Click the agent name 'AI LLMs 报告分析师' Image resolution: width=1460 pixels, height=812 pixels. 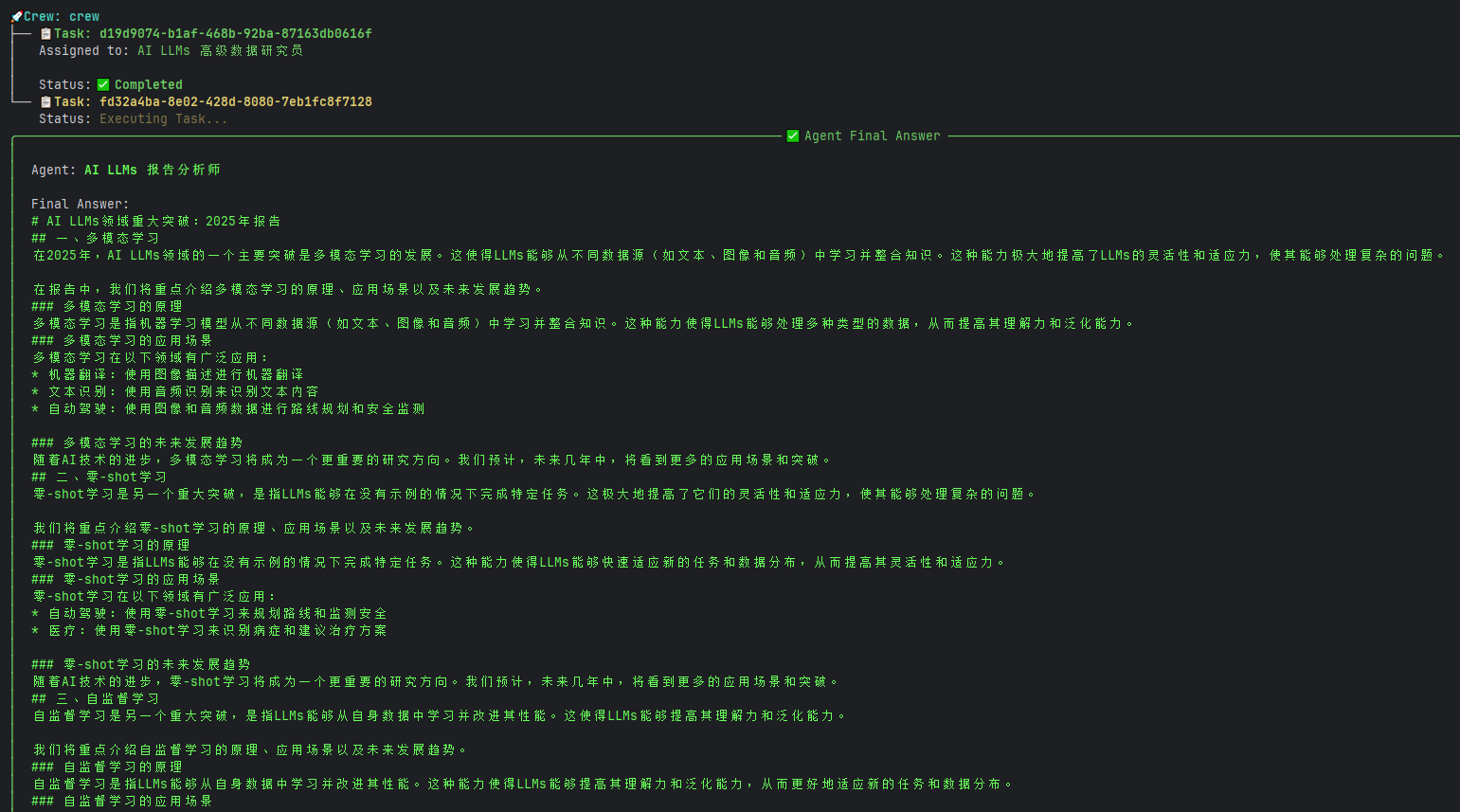(153, 170)
